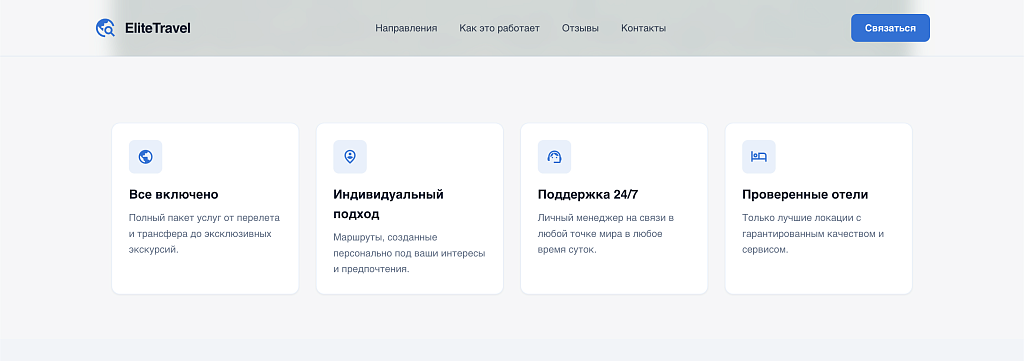Click the location pin icon in Индивидуальный подход card
The width and height of the screenshot is (1024, 361).
pyautogui.click(x=350, y=157)
